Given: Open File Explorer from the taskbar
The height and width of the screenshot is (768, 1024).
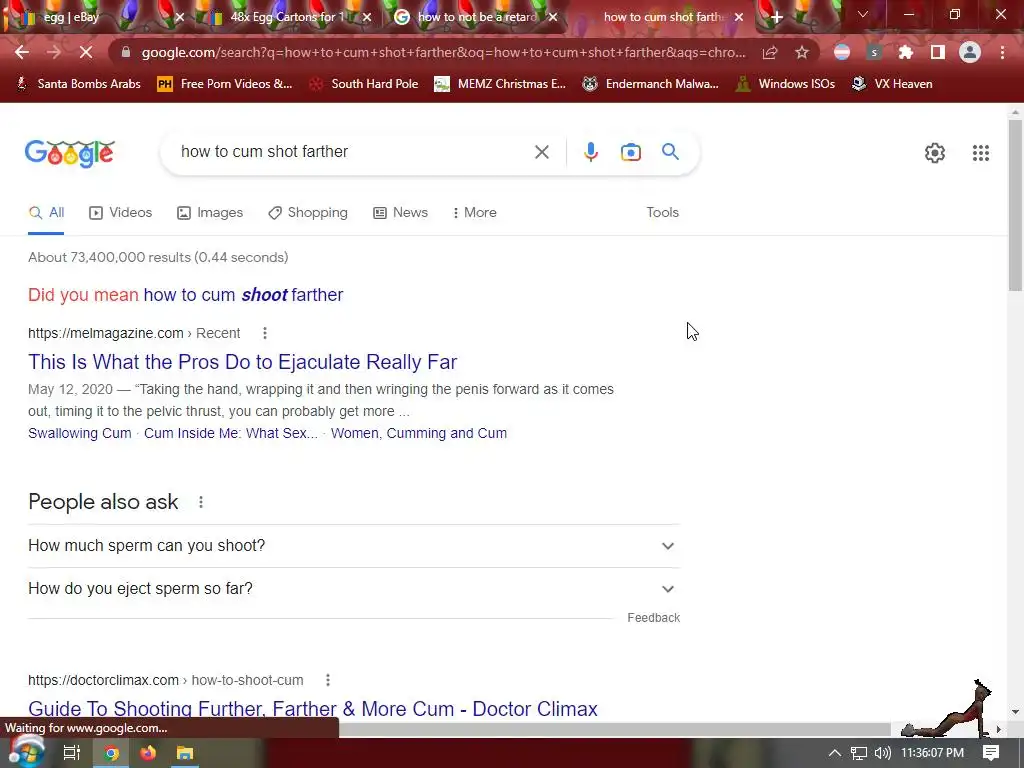Looking at the screenshot, I should pyautogui.click(x=185, y=753).
